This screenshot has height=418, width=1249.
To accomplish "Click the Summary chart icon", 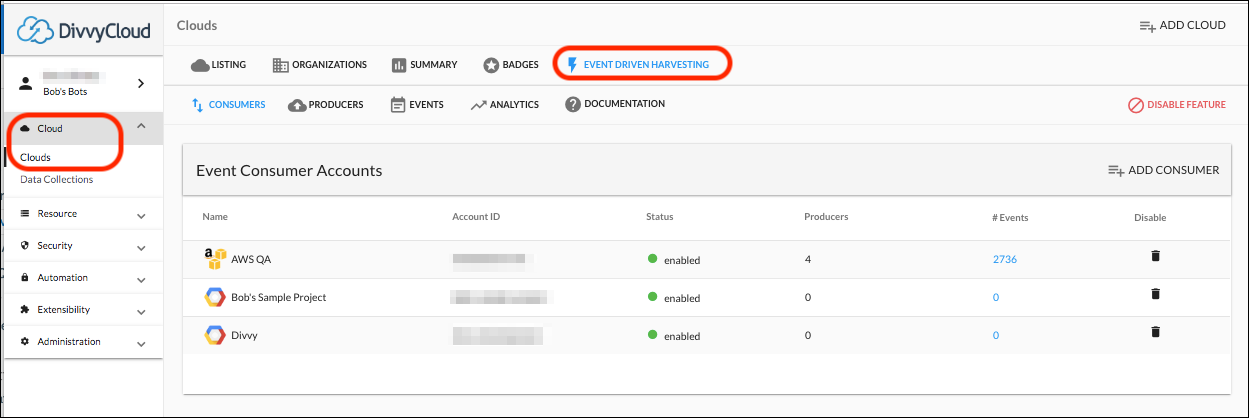I will point(398,65).
